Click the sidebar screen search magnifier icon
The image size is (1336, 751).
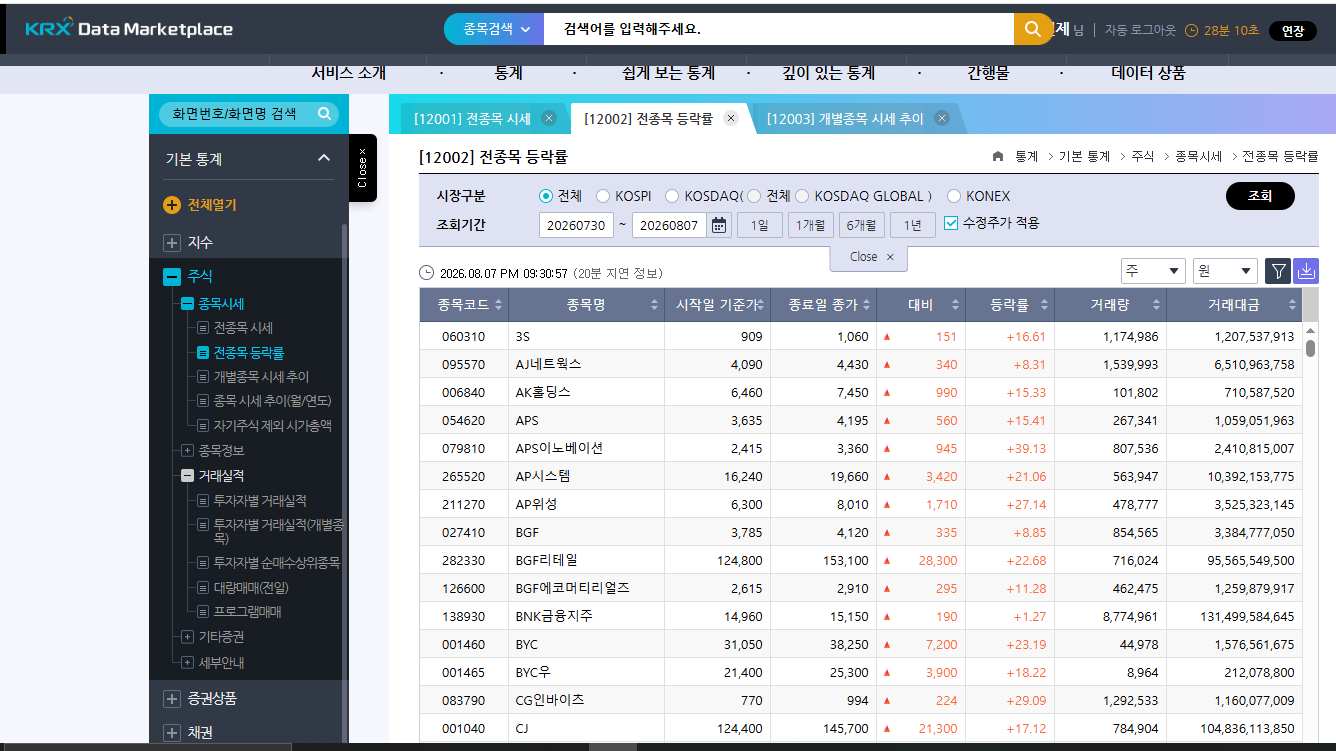point(324,114)
